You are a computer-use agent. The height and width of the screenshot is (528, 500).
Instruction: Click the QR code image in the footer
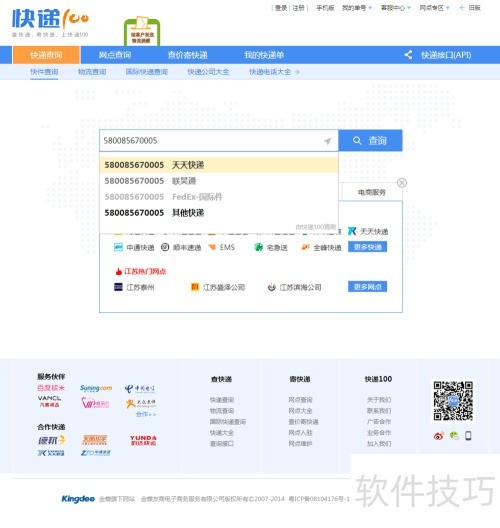pyautogui.click(x=453, y=401)
